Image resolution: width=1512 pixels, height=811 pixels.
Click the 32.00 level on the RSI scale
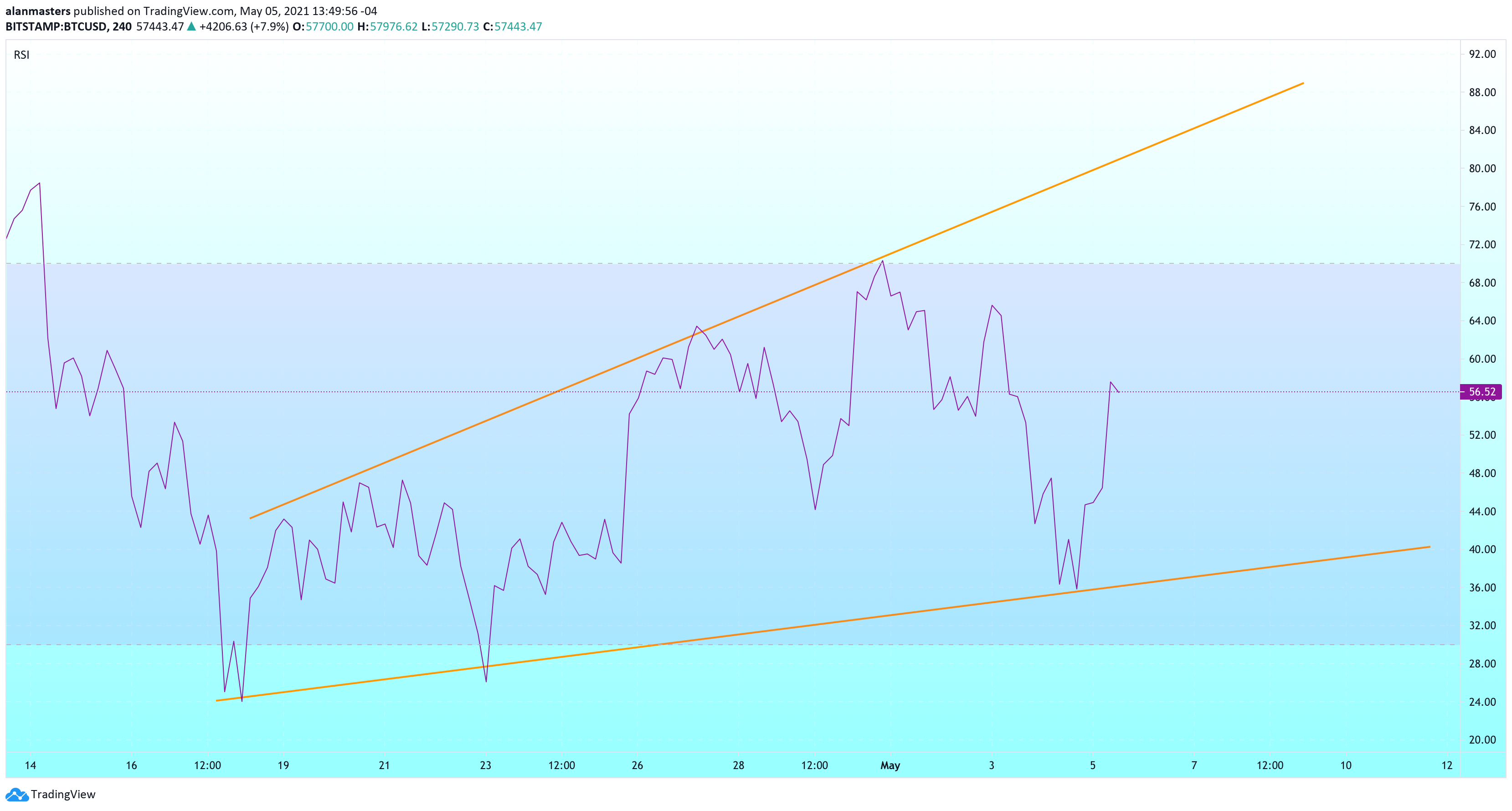(1482, 626)
